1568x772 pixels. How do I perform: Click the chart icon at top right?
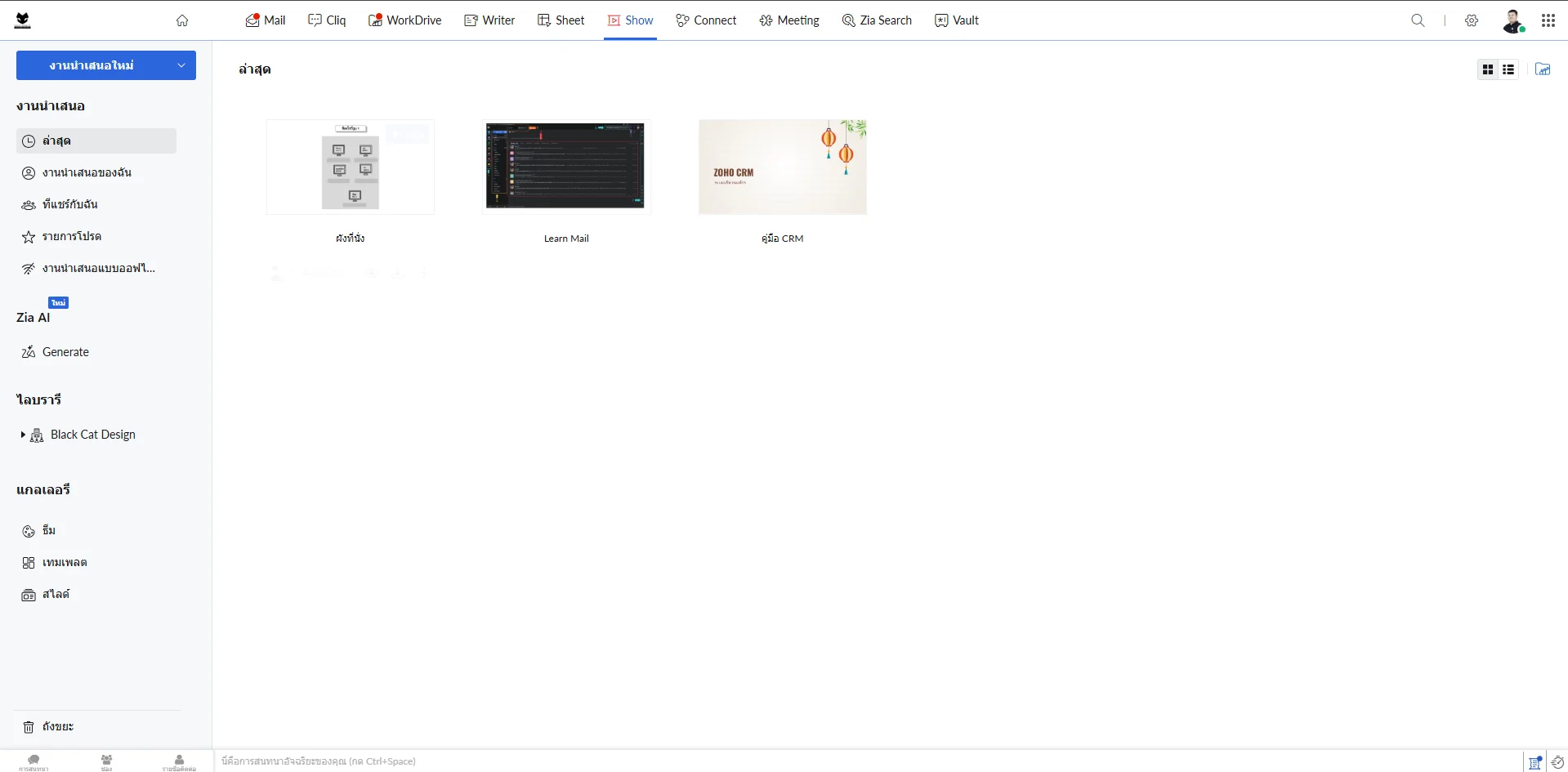click(1542, 69)
